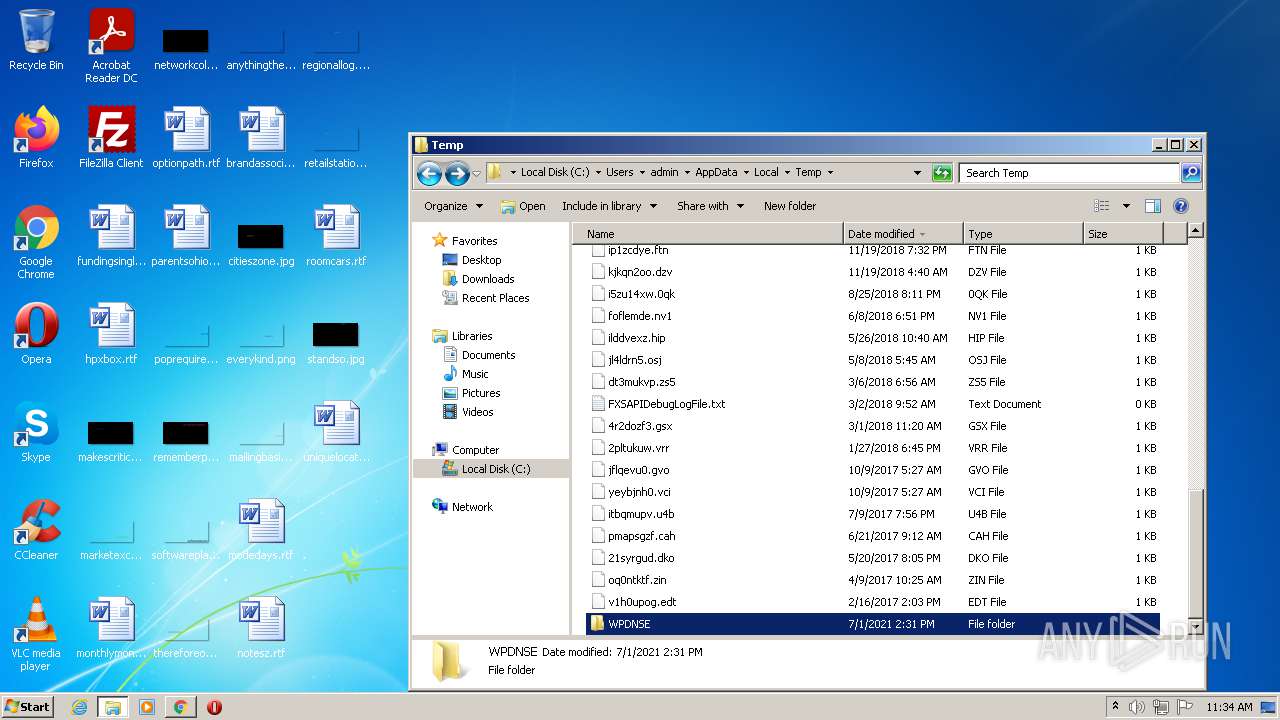This screenshot has height=720, width=1280.
Task: Click scrollbar up arrow in file list
Action: point(1194,231)
